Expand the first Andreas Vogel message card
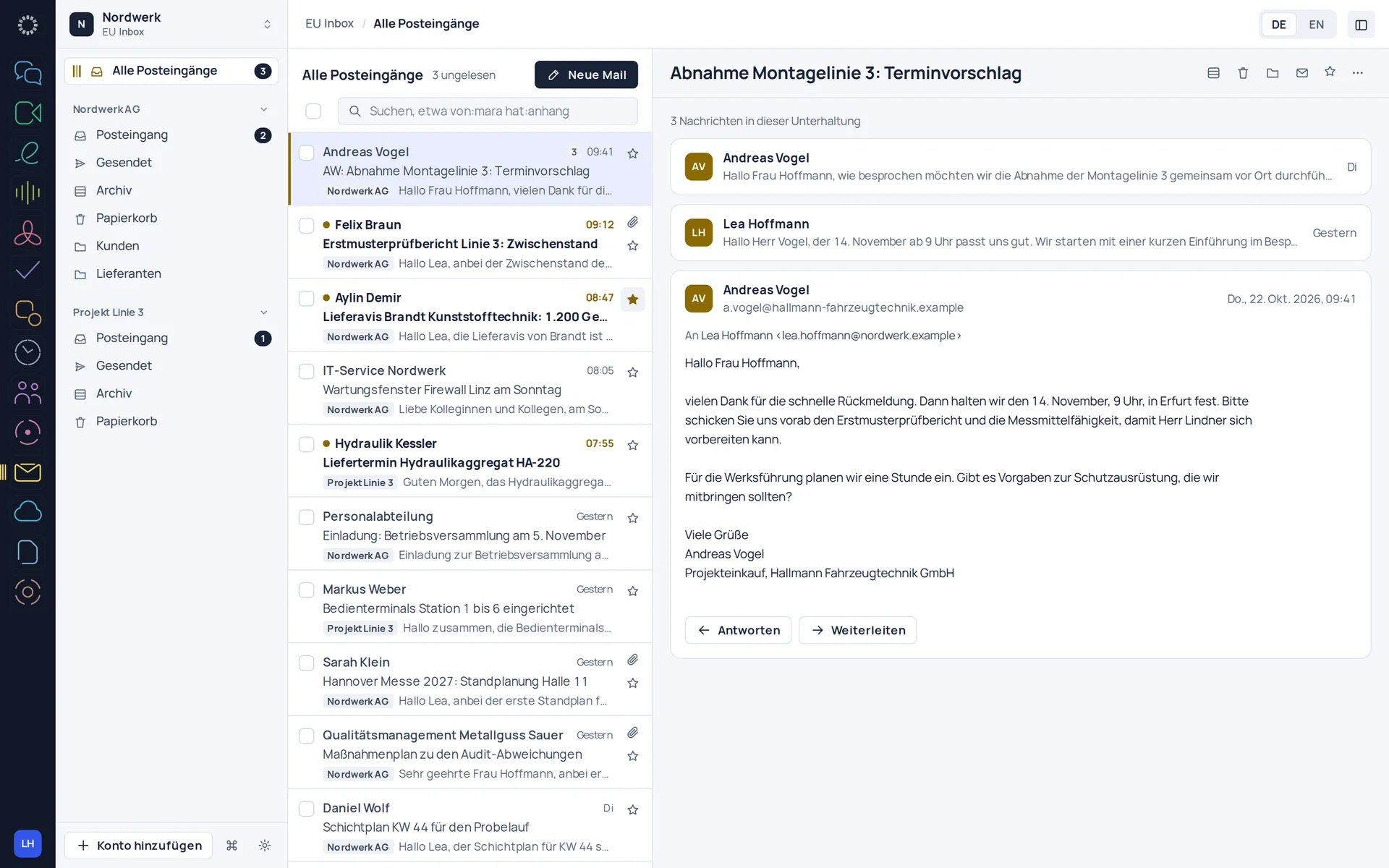 1020,166
